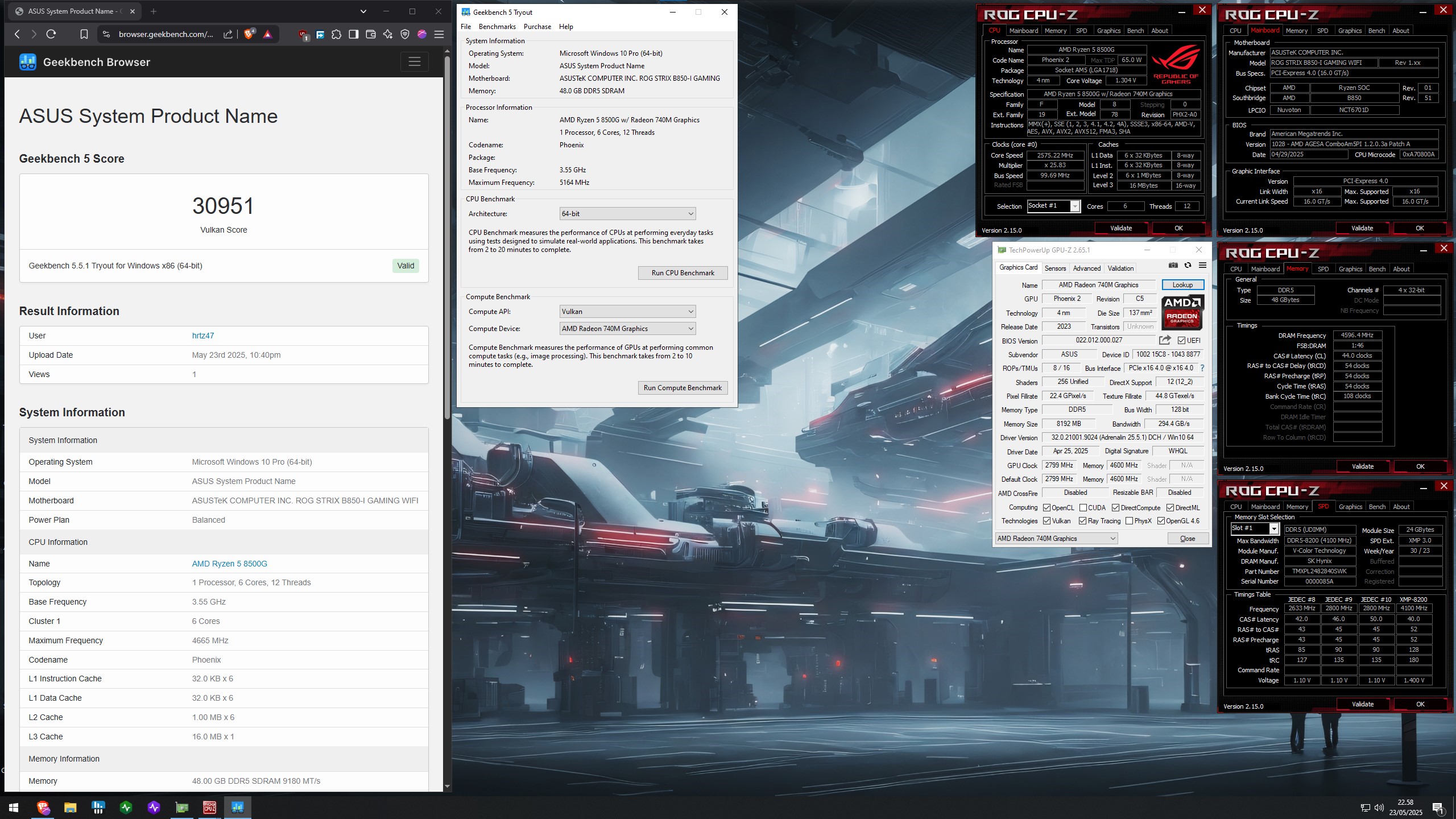Image resolution: width=1456 pixels, height=819 pixels.
Task: Click the Geekbench Browser logo icon
Action: click(x=28, y=62)
